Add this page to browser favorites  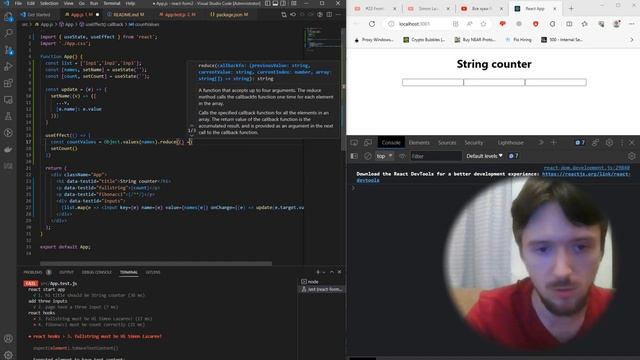pyautogui.click(x=483, y=24)
